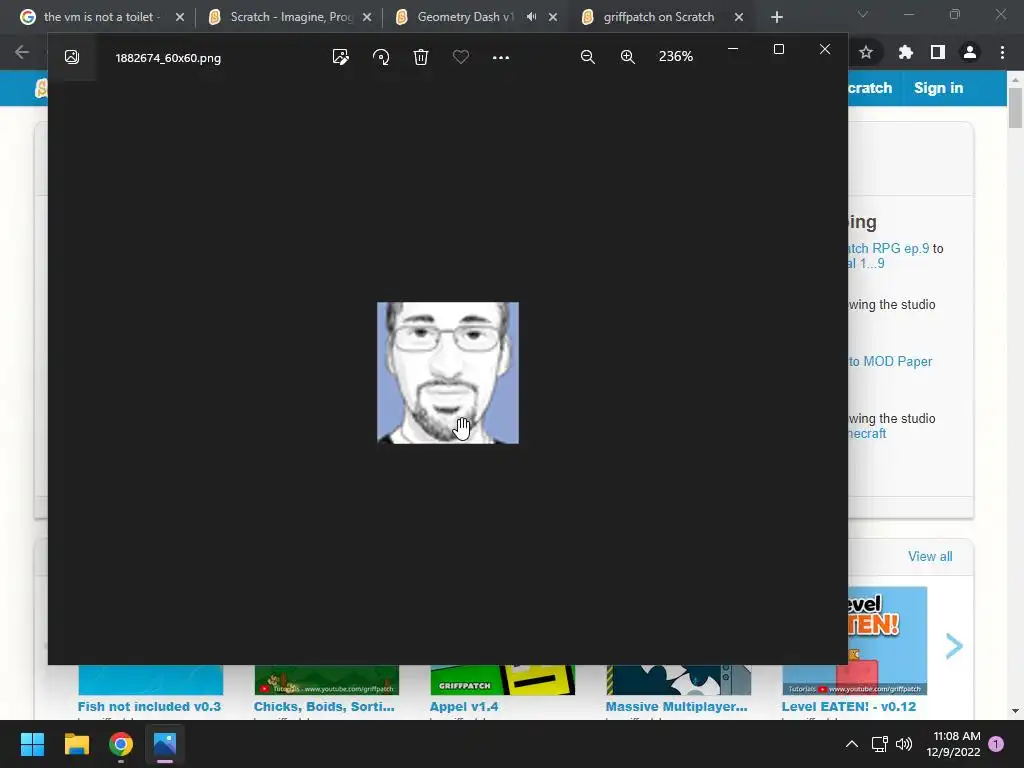Open a new Chrome tab
This screenshot has height=768, width=1024.
(x=776, y=17)
